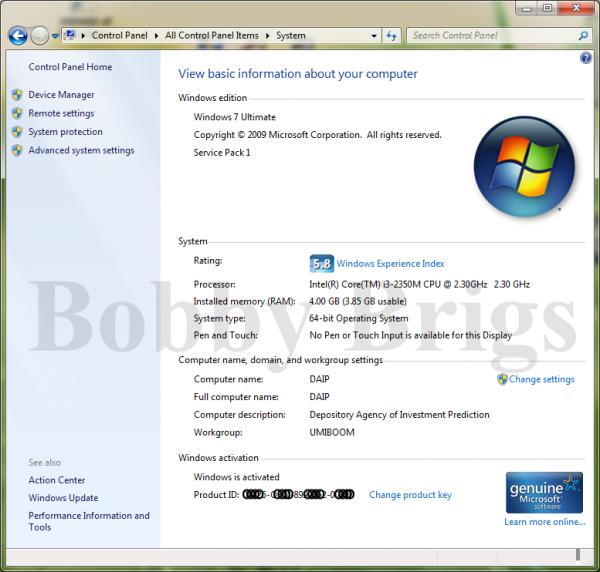This screenshot has width=600, height=572.
Task: Click the shield icon beside Remote settings
Action: (x=17, y=113)
